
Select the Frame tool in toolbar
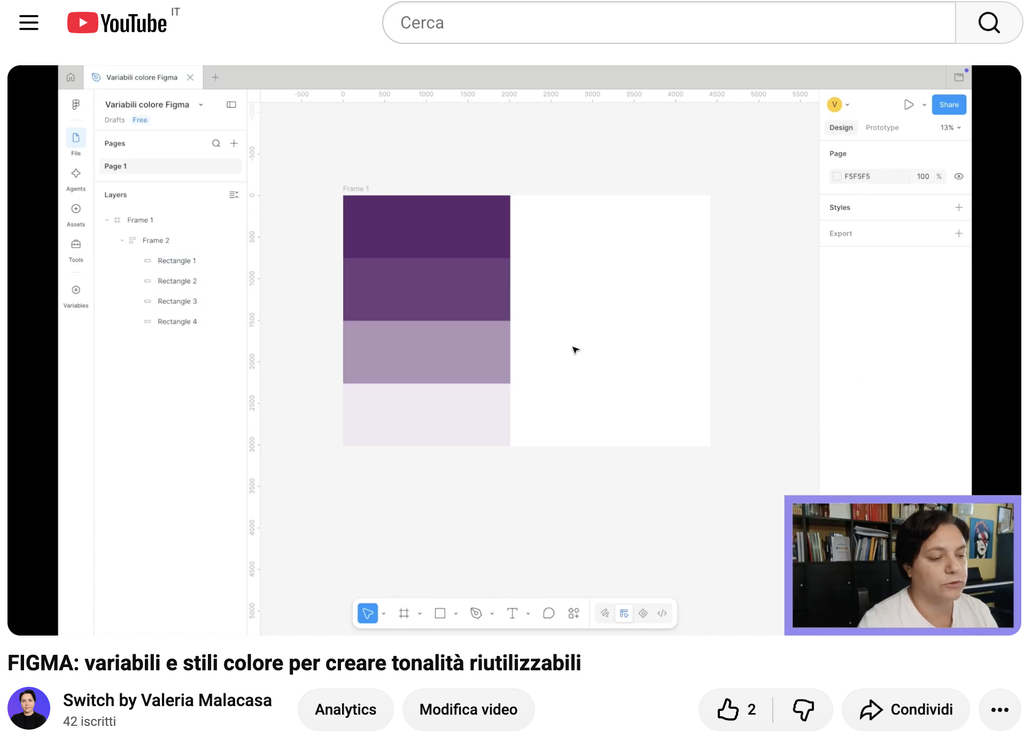(404, 613)
